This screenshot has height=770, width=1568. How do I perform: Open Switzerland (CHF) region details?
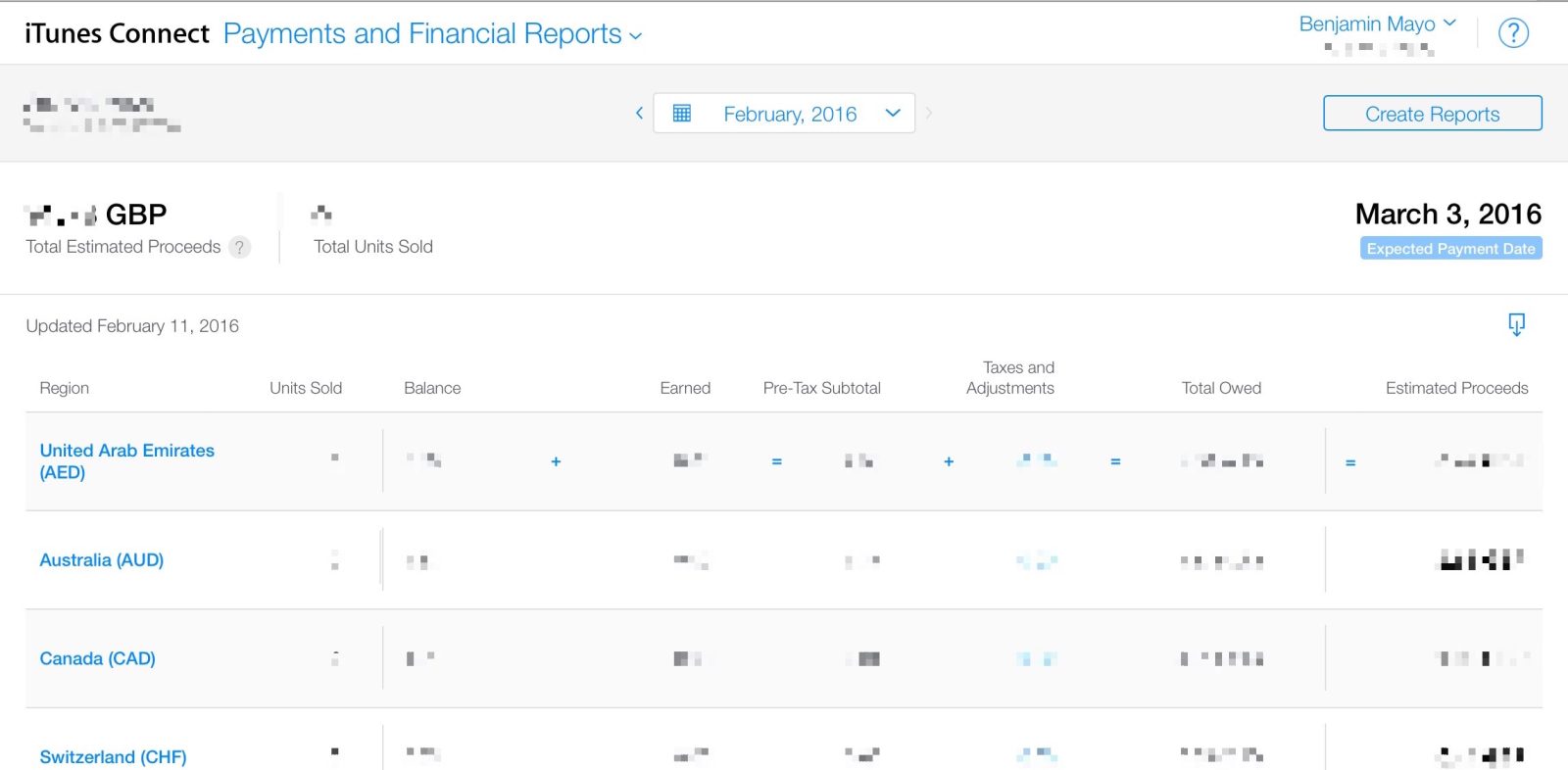(113, 756)
